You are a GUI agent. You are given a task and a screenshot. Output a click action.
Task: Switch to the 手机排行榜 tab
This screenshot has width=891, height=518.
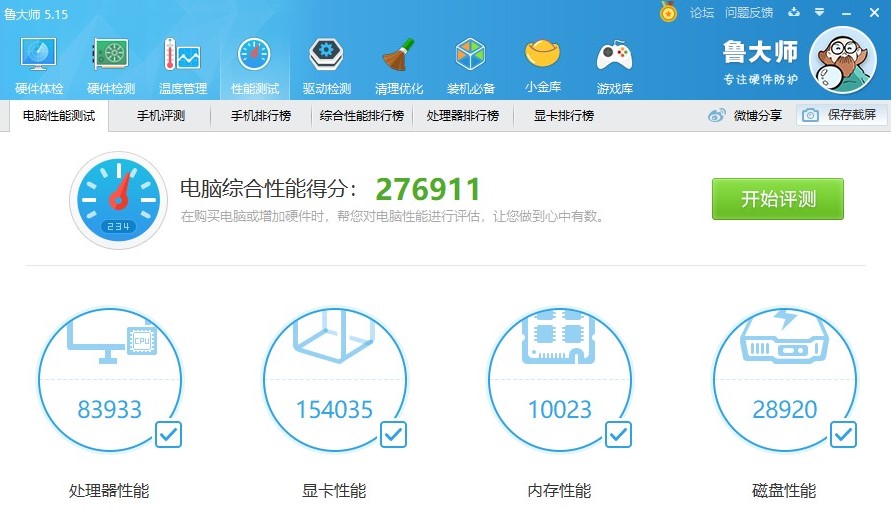pyautogui.click(x=261, y=116)
